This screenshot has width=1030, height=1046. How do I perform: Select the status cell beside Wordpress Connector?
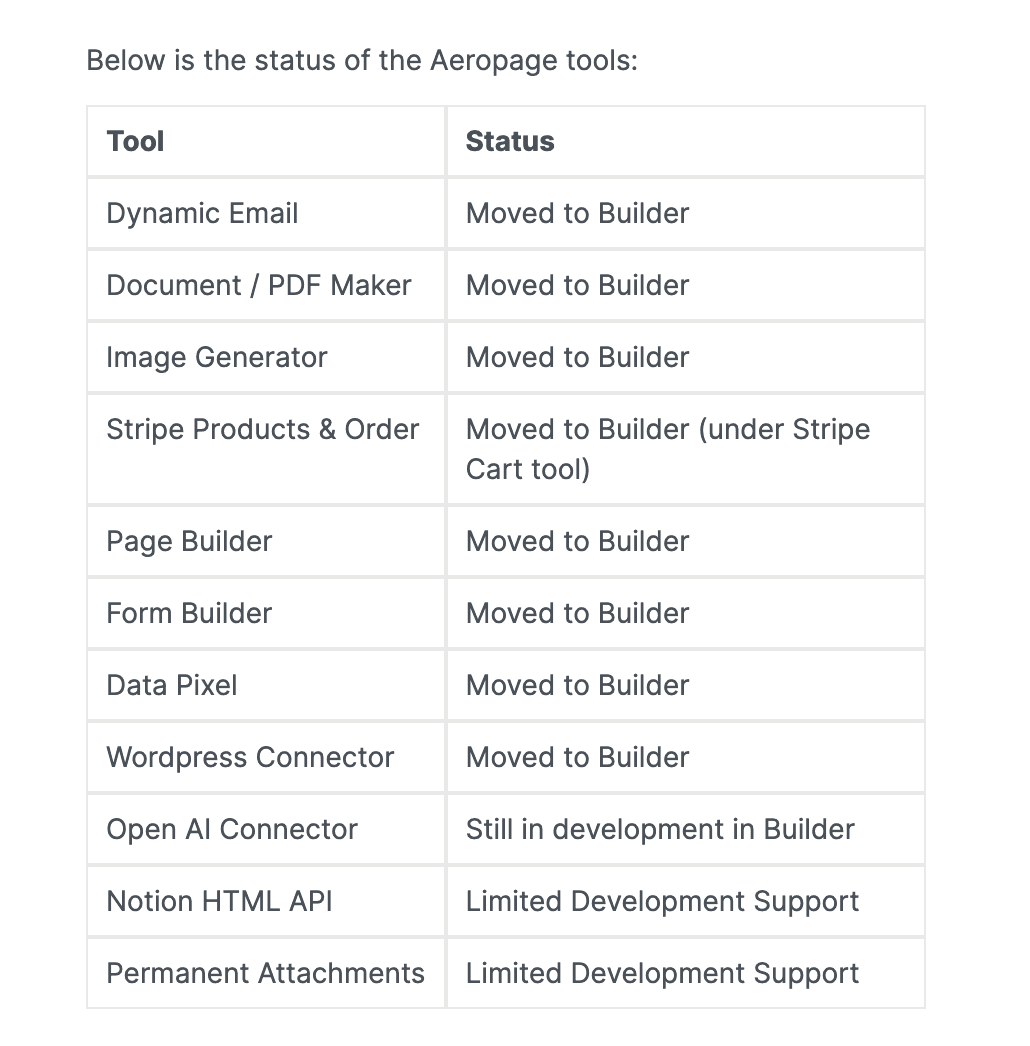pos(578,758)
